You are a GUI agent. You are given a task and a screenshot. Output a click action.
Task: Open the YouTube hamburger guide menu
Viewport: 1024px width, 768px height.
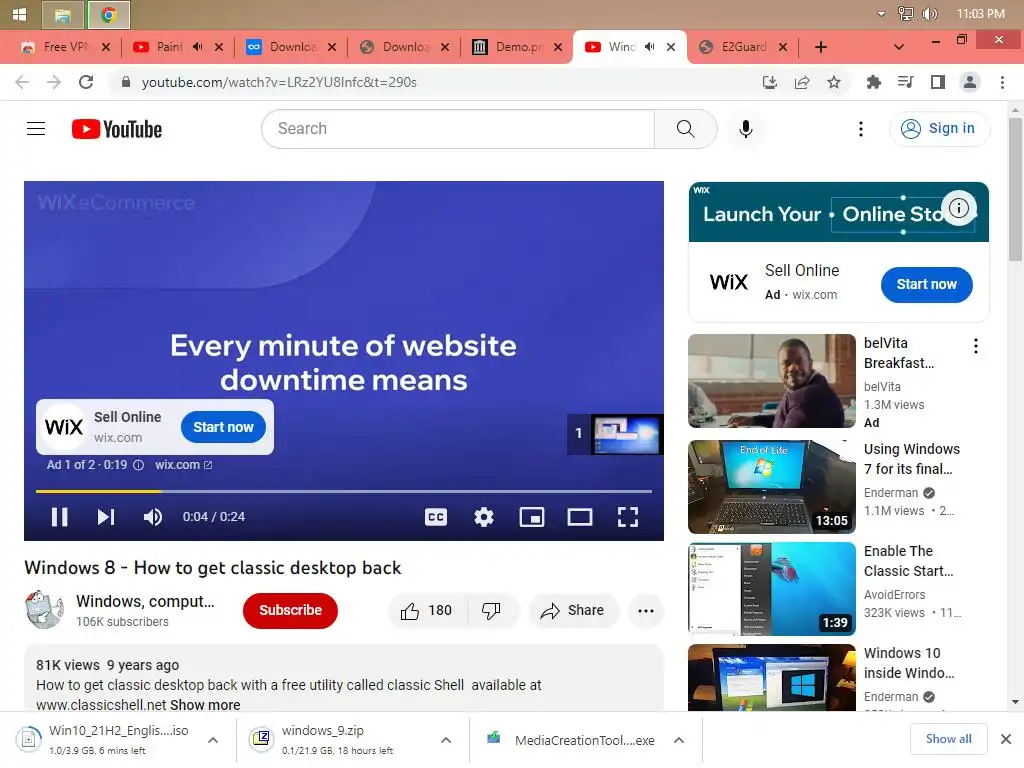point(36,129)
